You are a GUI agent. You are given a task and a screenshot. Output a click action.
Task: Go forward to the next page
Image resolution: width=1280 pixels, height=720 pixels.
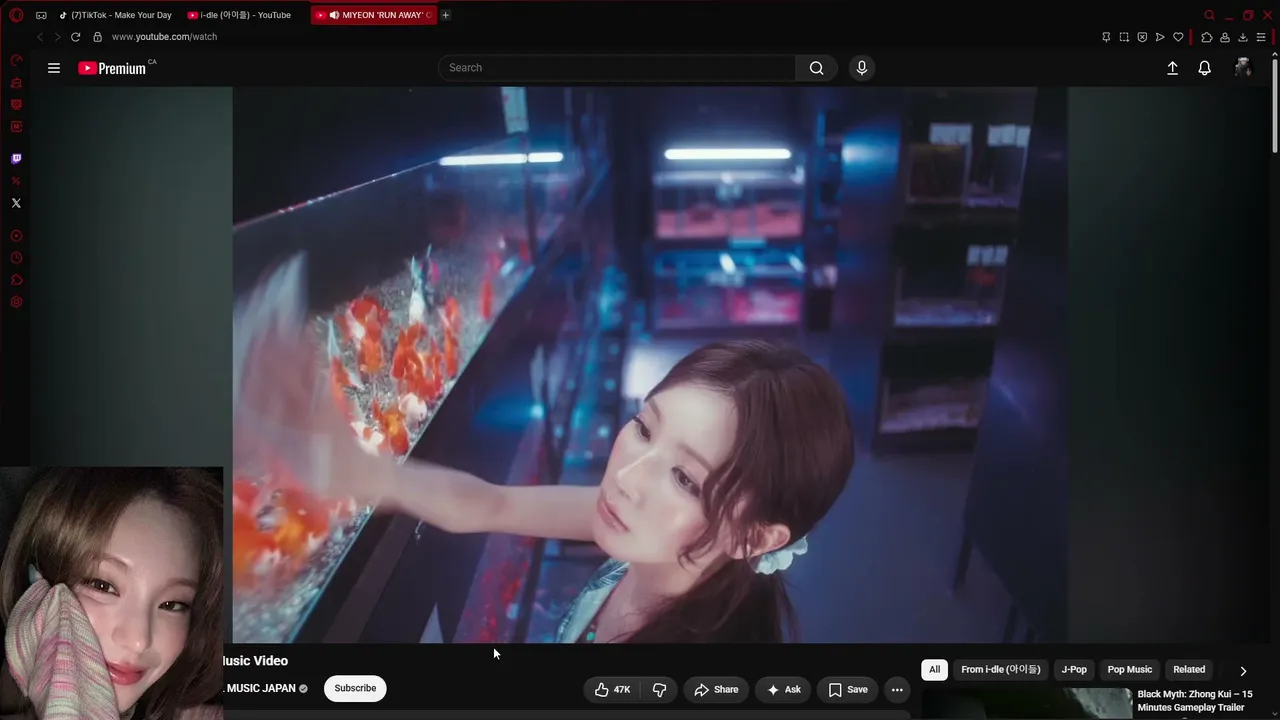[57, 37]
